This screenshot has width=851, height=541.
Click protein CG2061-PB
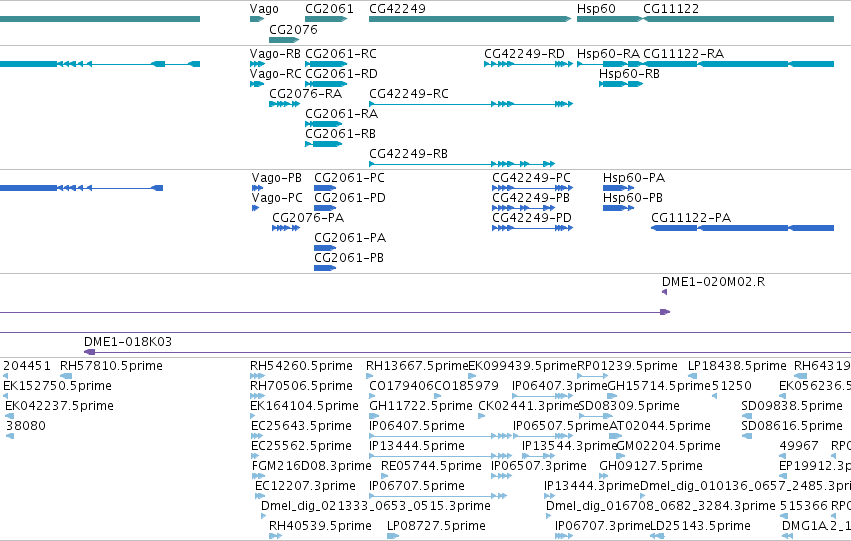348,258
